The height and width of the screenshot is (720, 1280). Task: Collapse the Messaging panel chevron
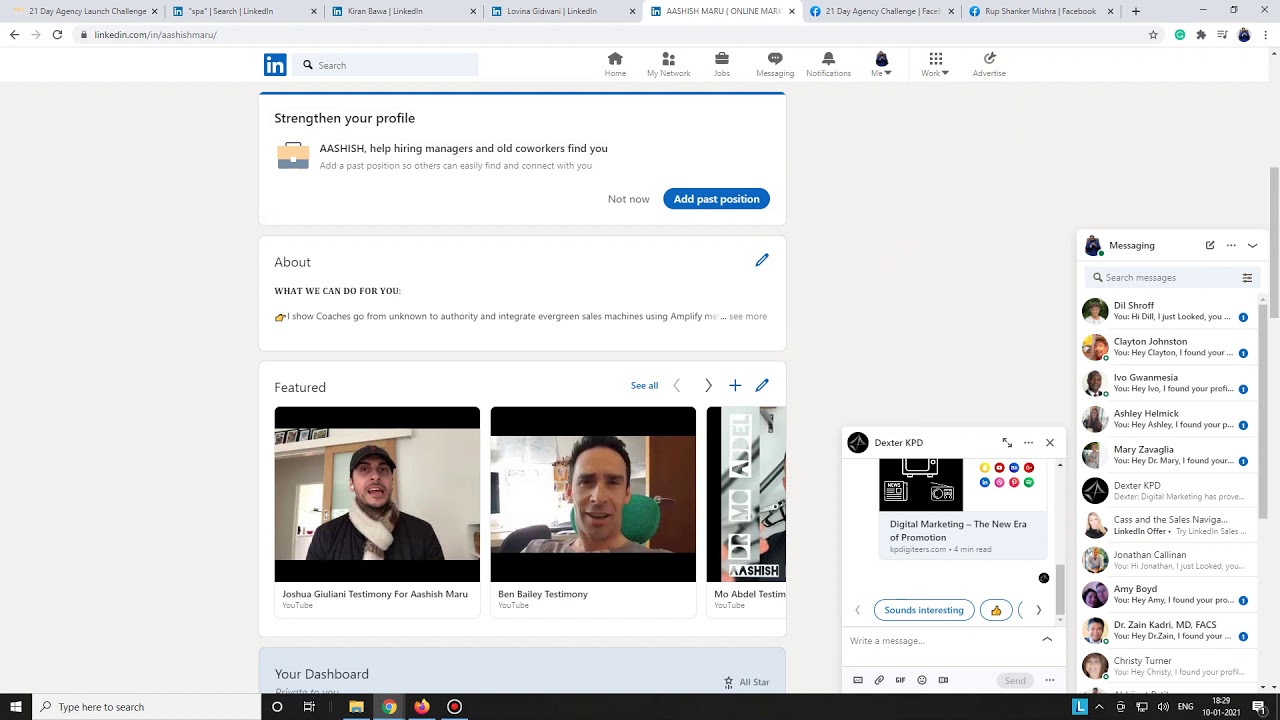pos(1252,245)
